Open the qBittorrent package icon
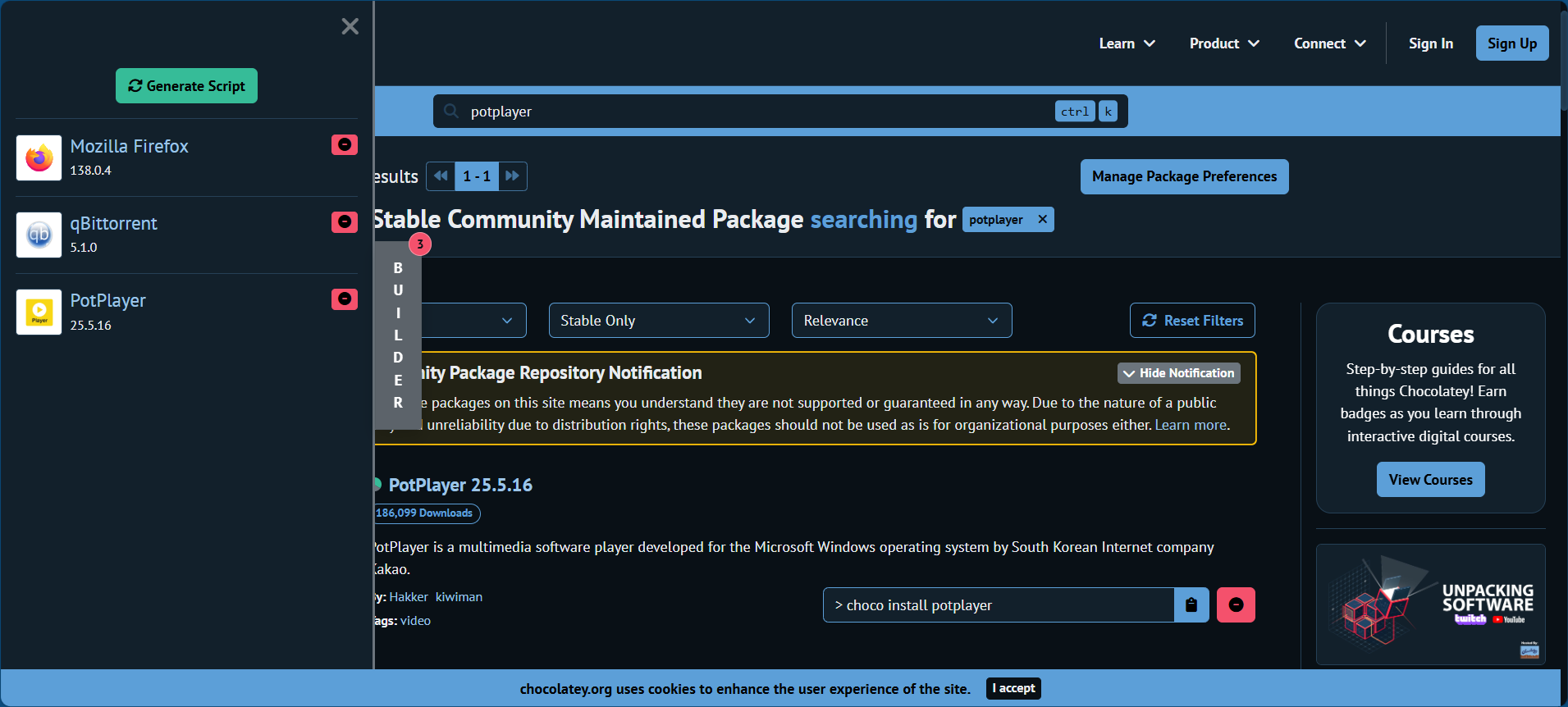 (x=39, y=235)
